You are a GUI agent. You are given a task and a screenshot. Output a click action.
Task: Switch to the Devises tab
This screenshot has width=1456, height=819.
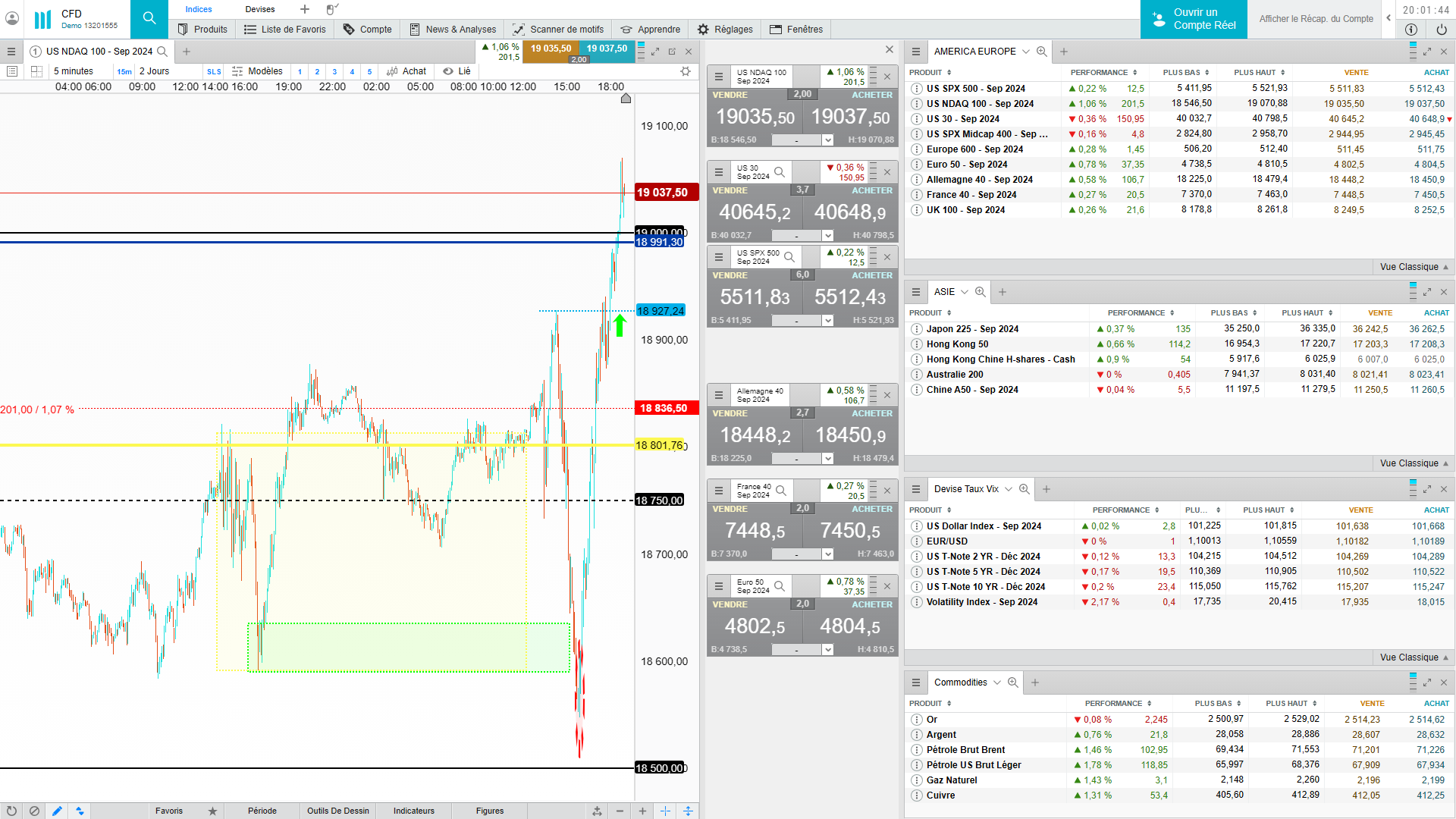(x=260, y=9)
